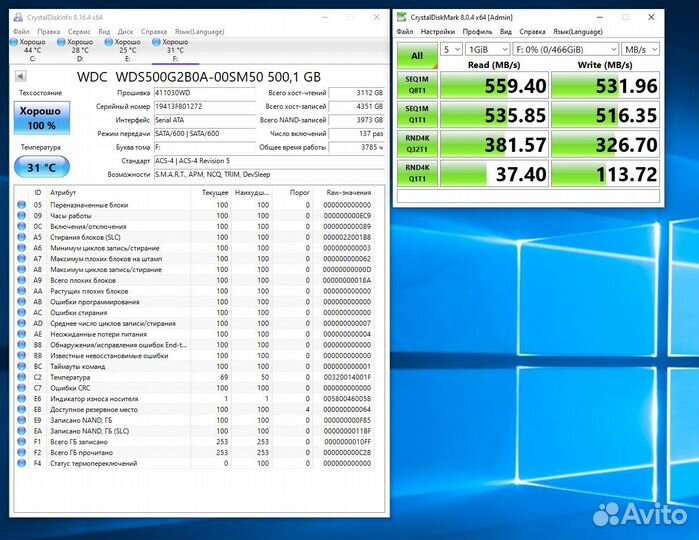Image resolution: width=699 pixels, height=540 pixels.
Task: Click the serial number field 19413F801272
Action: tap(204, 106)
